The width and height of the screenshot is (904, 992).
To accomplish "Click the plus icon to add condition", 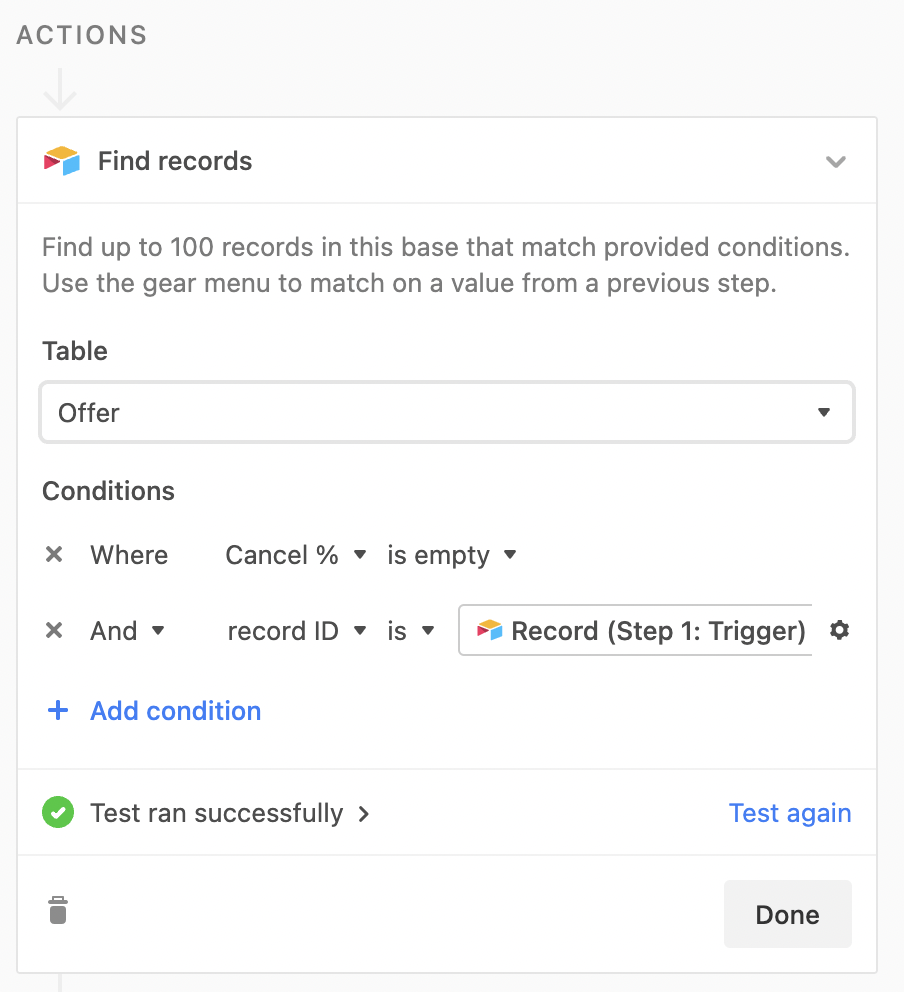I will click(58, 710).
